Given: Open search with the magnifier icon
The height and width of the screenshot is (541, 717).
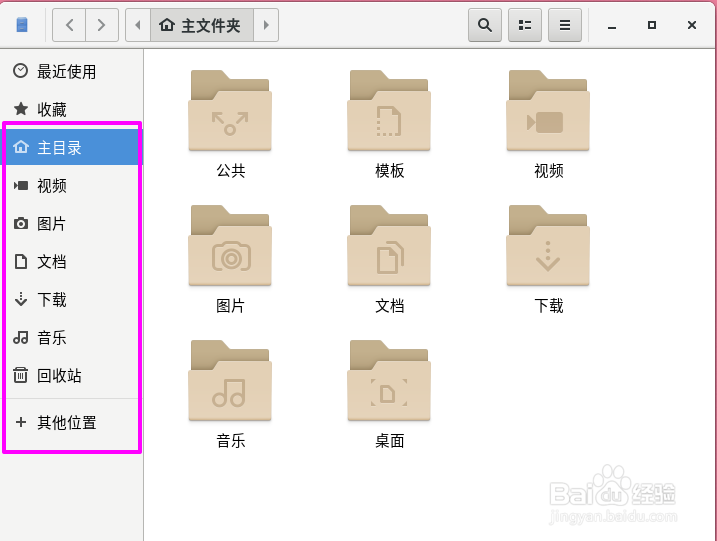Looking at the screenshot, I should pyautogui.click(x=485, y=25).
